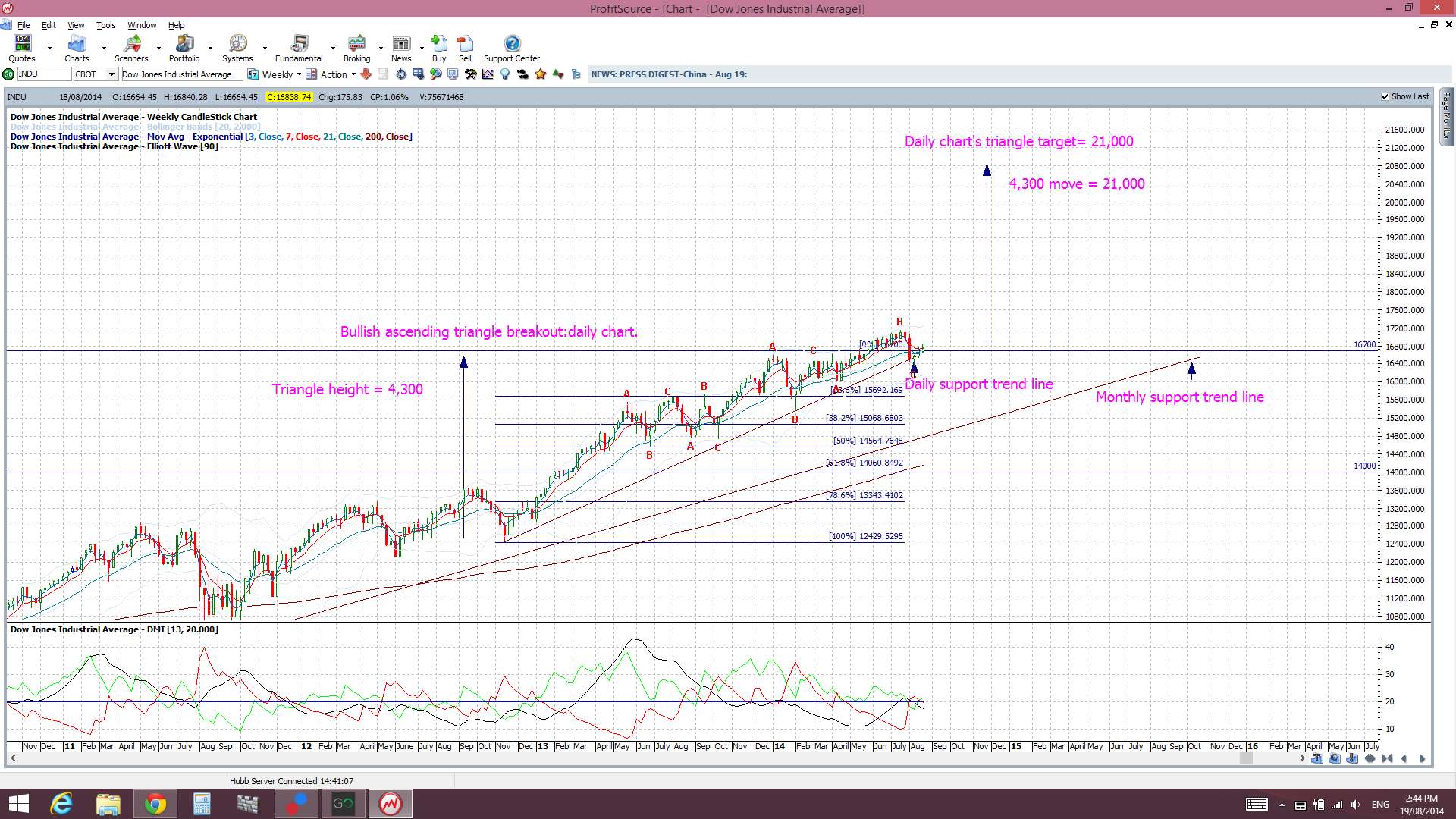
Task: Click the red download arrow icon
Action: [366, 74]
